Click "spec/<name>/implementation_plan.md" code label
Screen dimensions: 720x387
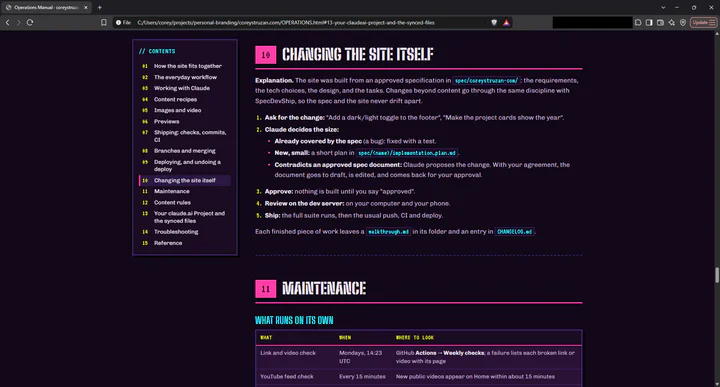point(407,153)
